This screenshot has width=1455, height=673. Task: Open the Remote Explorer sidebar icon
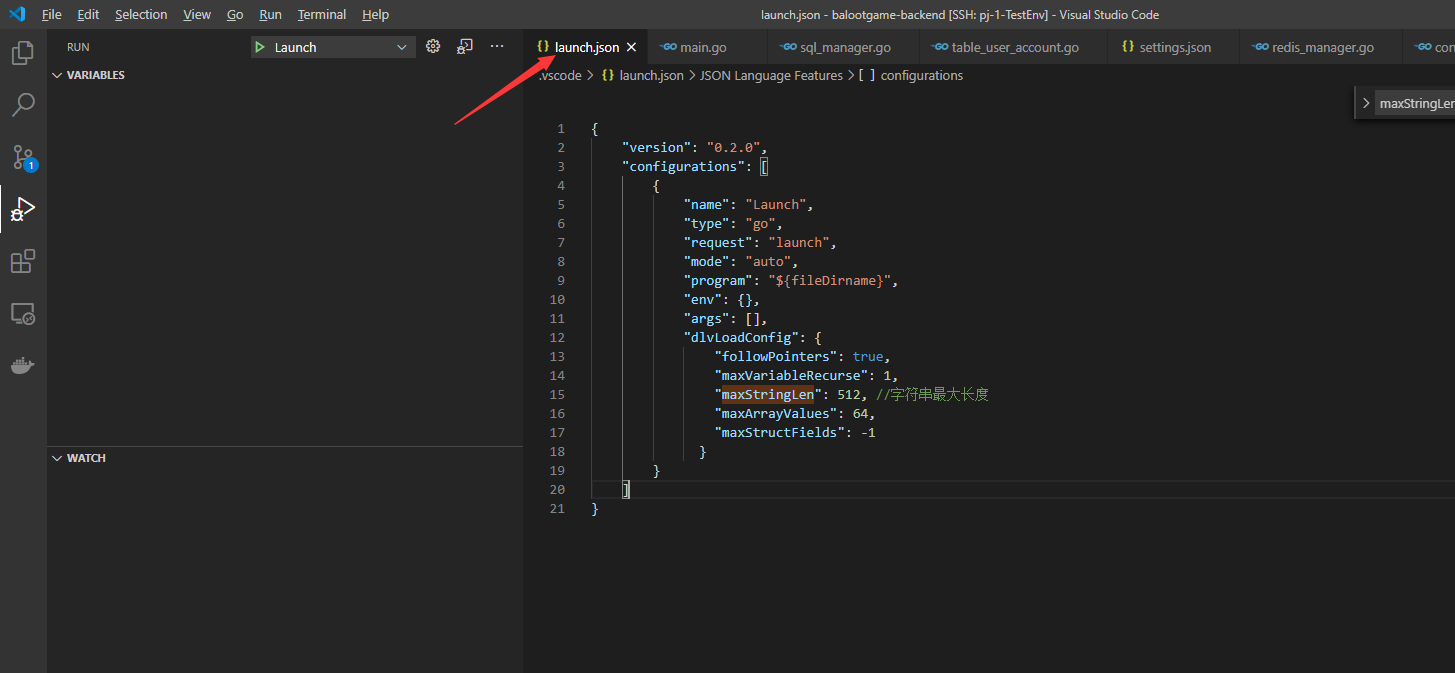click(x=22, y=313)
